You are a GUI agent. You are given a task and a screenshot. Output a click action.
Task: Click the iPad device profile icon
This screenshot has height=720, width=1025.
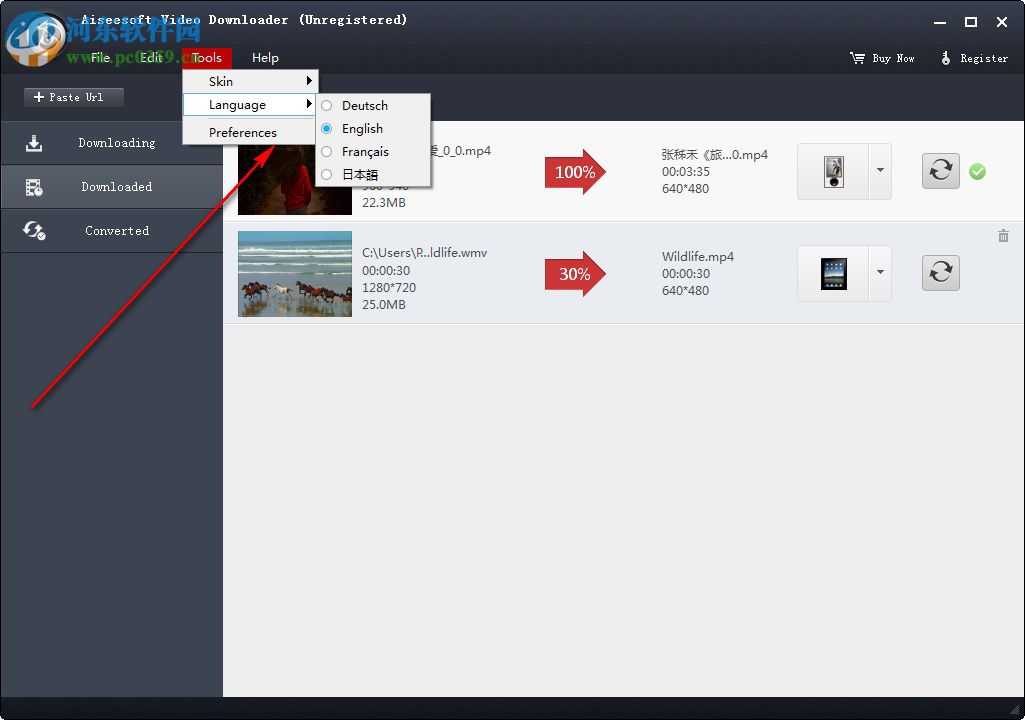point(837,272)
